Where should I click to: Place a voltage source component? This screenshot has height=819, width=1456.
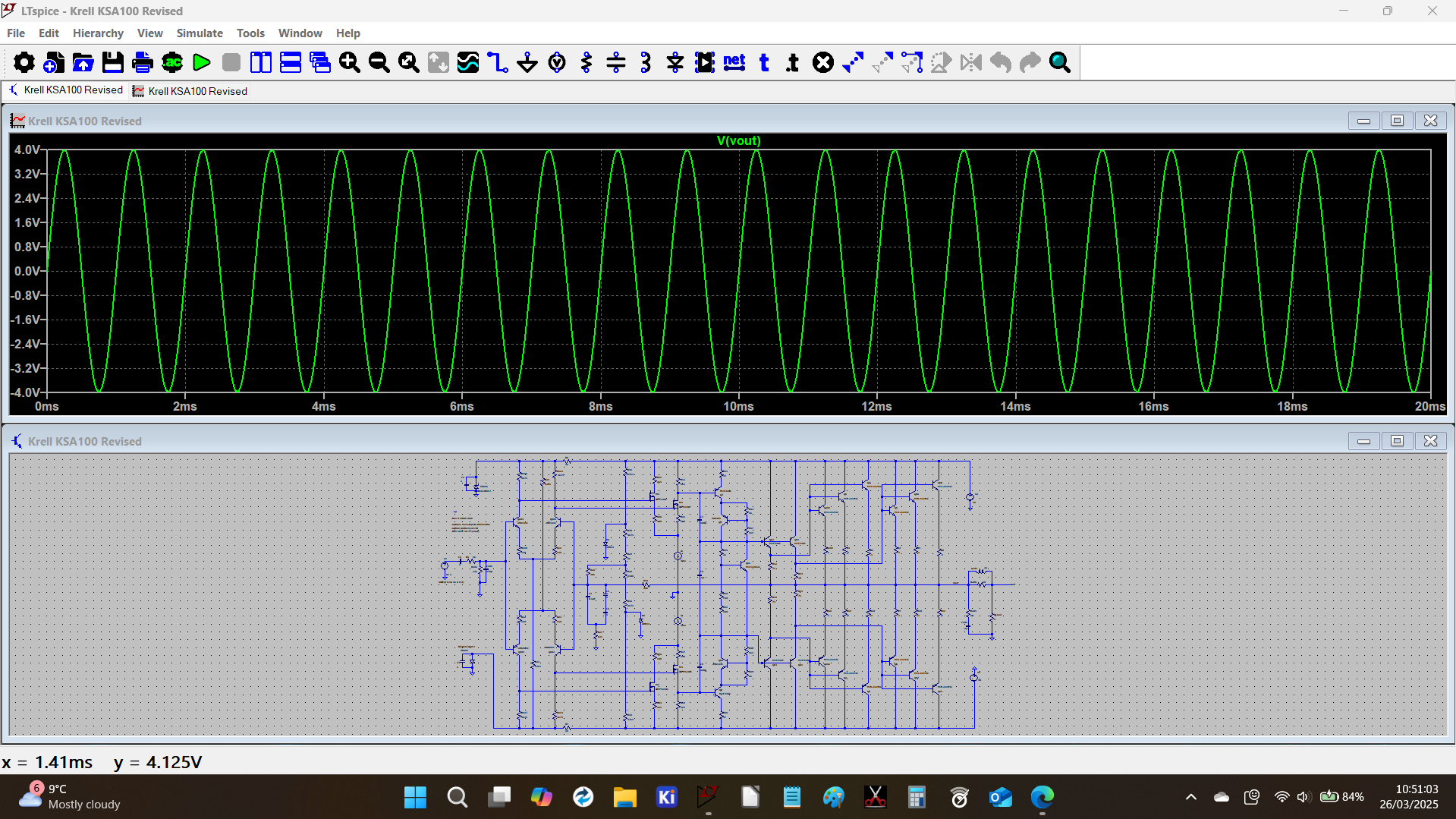click(x=557, y=62)
